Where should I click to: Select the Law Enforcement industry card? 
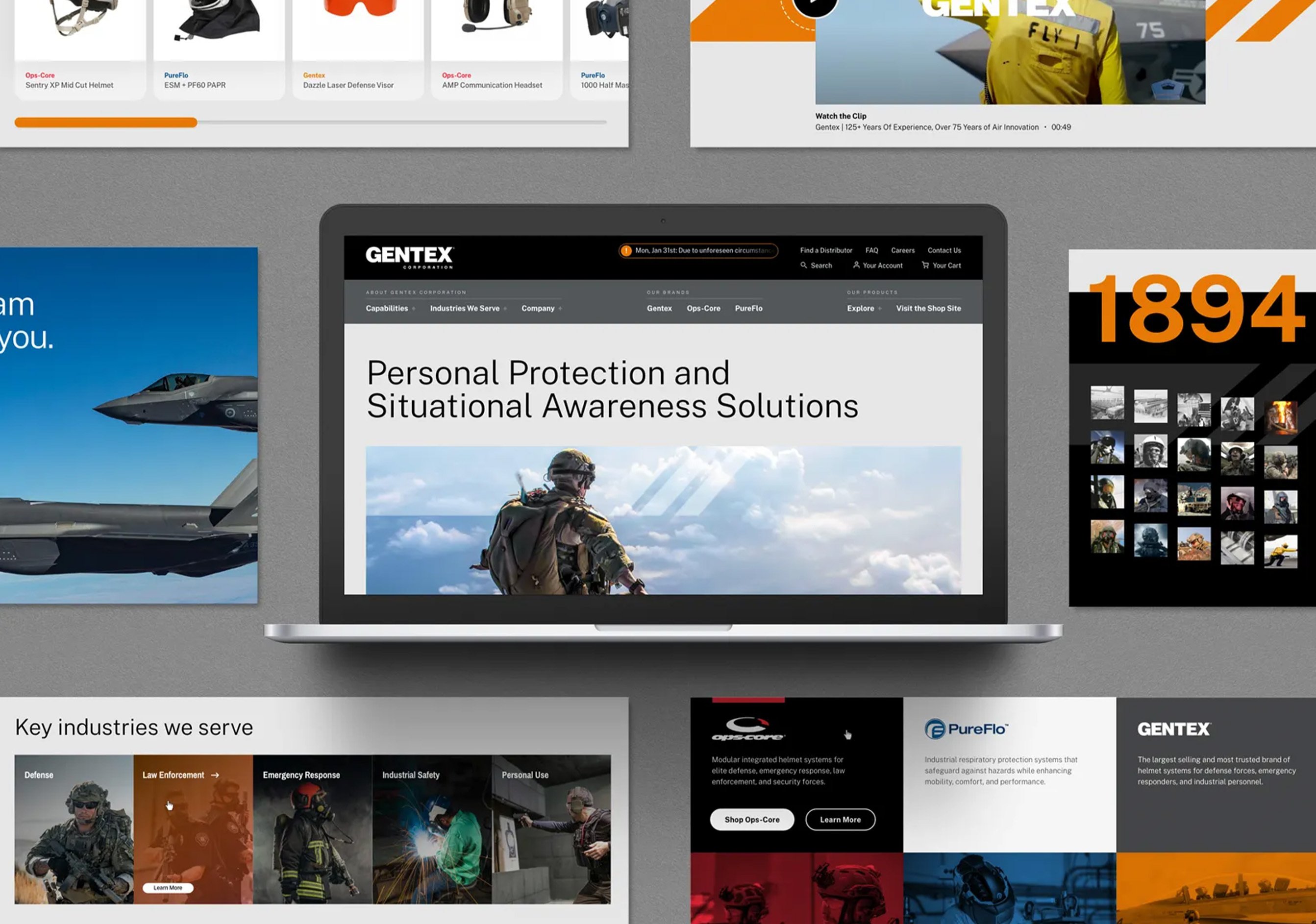point(193,829)
